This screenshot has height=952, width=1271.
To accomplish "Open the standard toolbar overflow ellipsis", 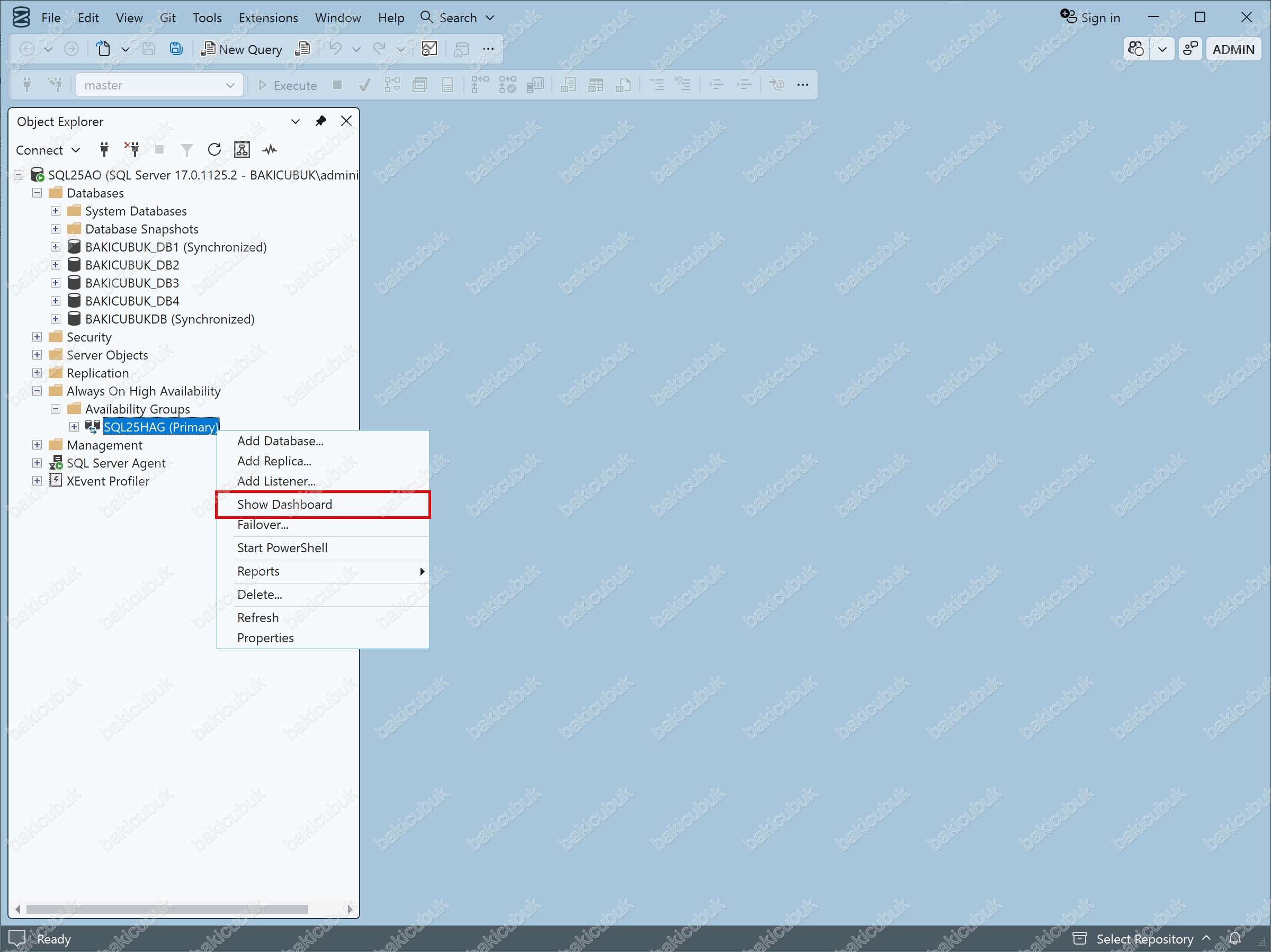I will tap(488, 49).
